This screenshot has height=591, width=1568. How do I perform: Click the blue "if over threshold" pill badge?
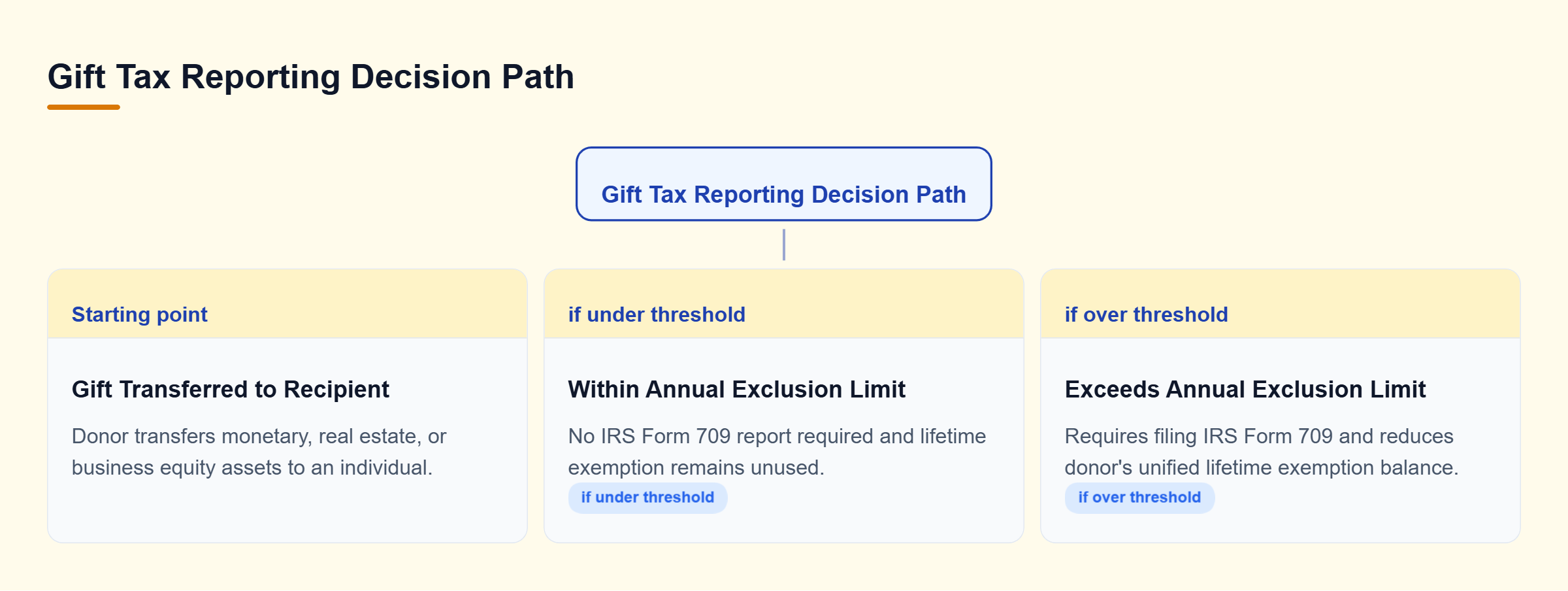(x=1139, y=498)
